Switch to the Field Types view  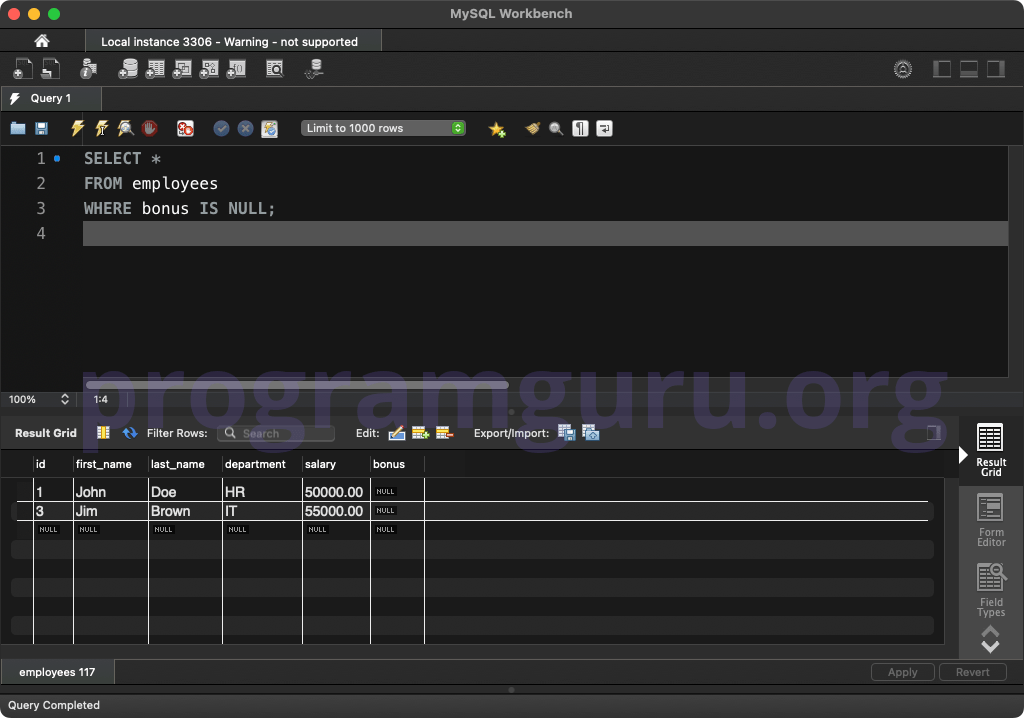991,590
